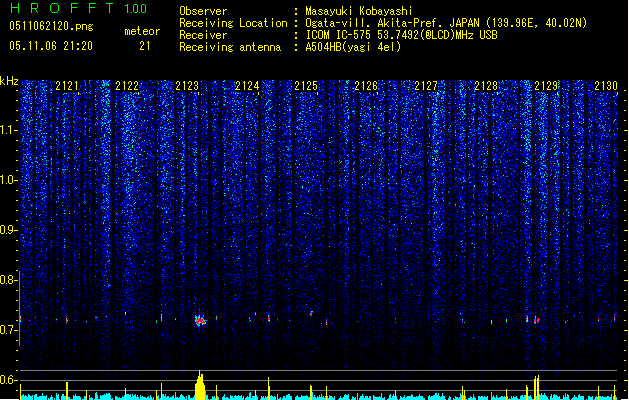Click the A504HB(yagi 4el) antenna text

[x=353, y=47]
